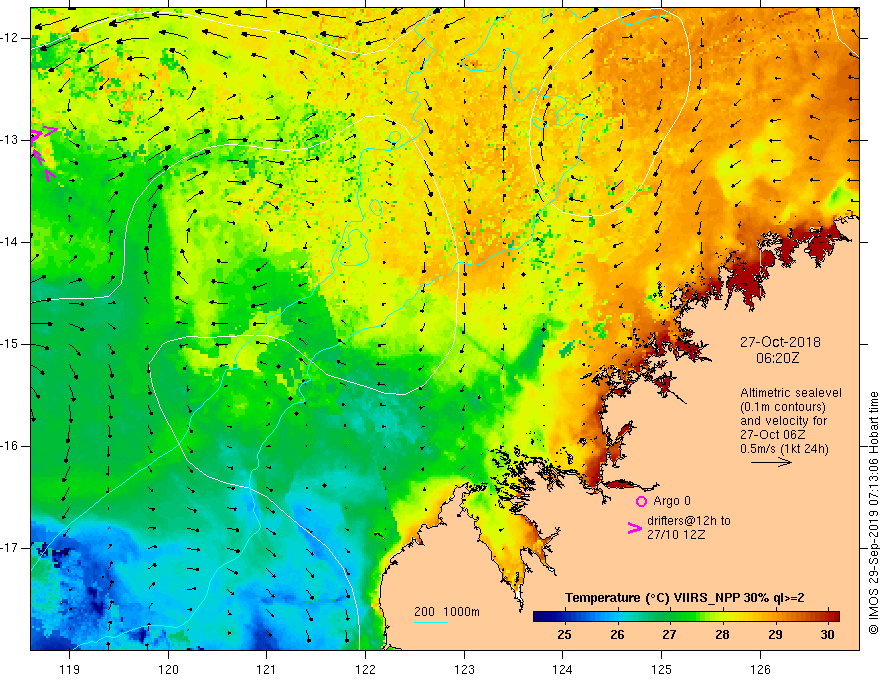Click the '(0.1m contours)' caption line
The width and height of the screenshot is (880, 680).
click(783, 407)
